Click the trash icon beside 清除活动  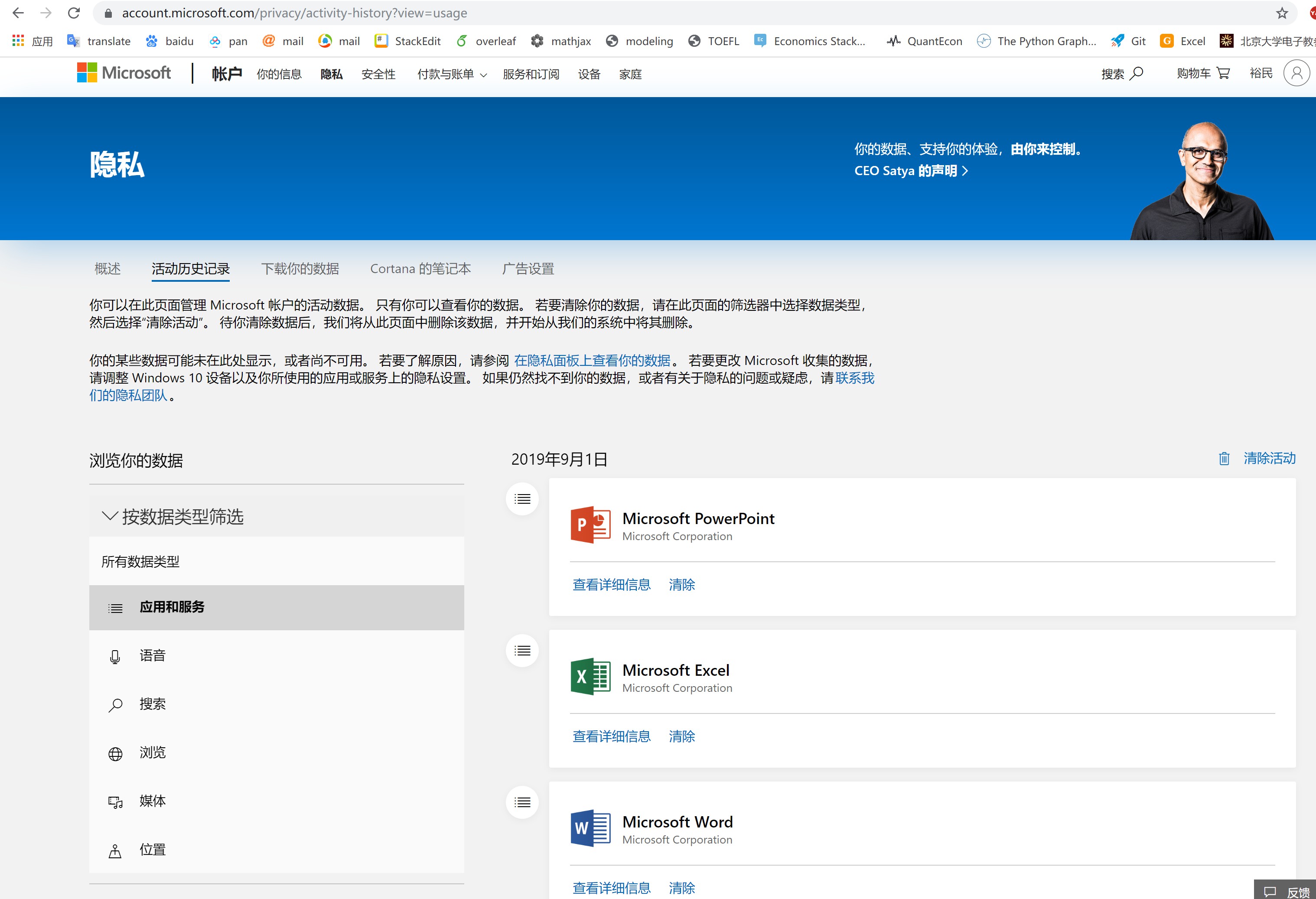[1223, 459]
